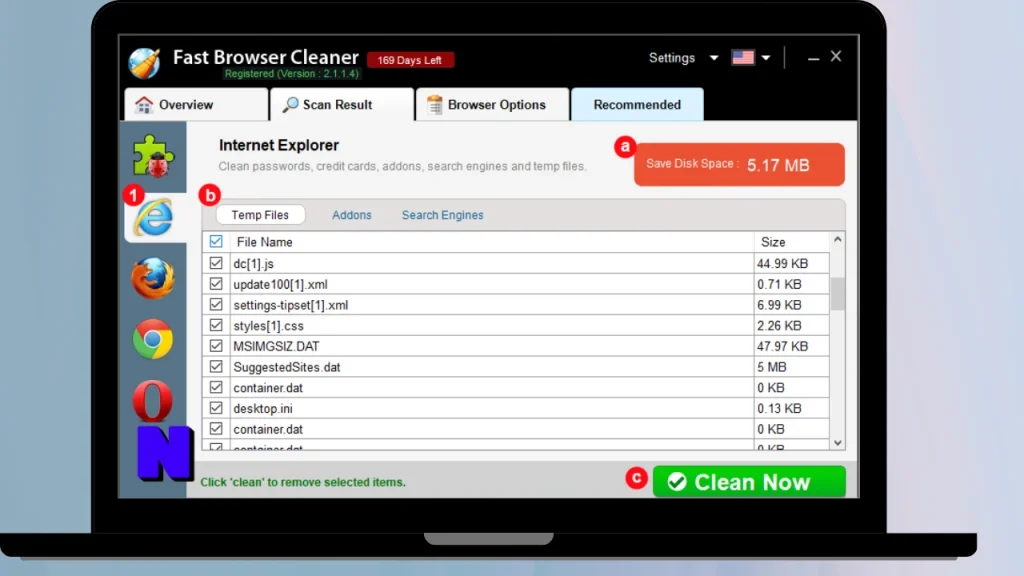Open the Settings dropdown menu

(683, 57)
